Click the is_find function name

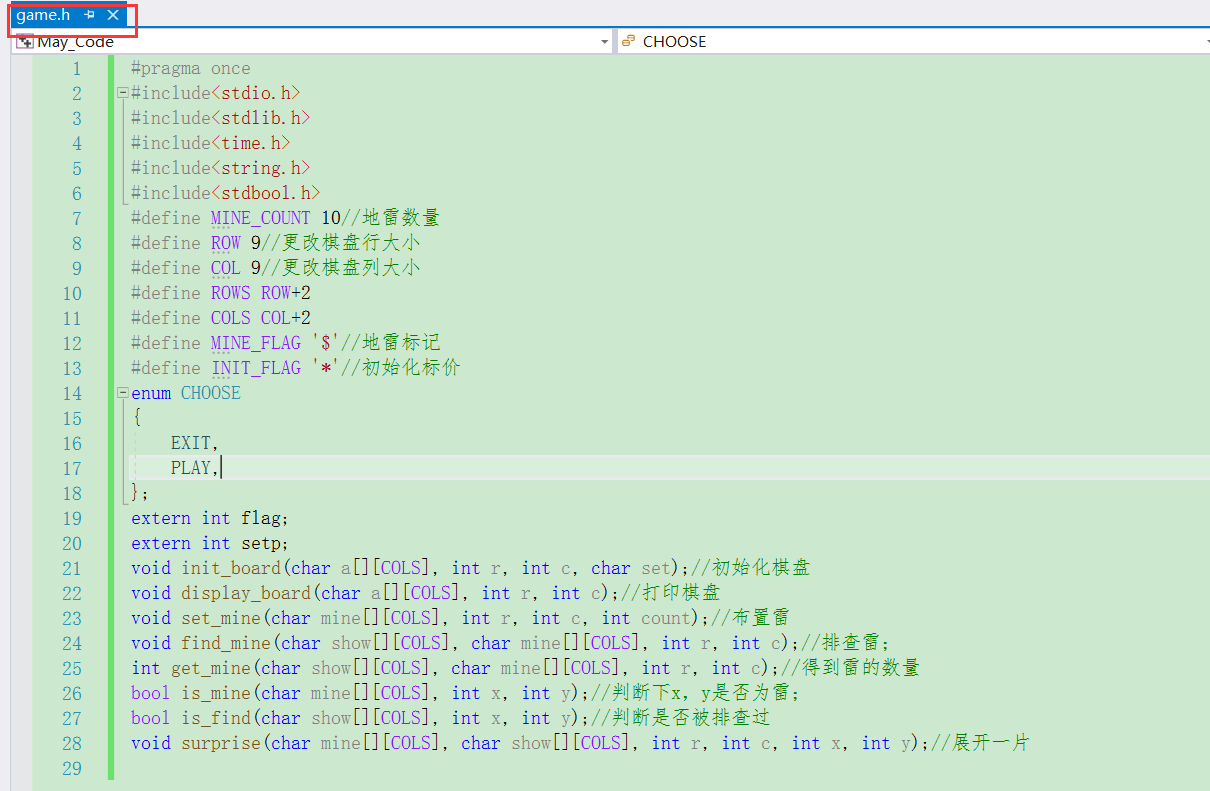(x=216, y=718)
